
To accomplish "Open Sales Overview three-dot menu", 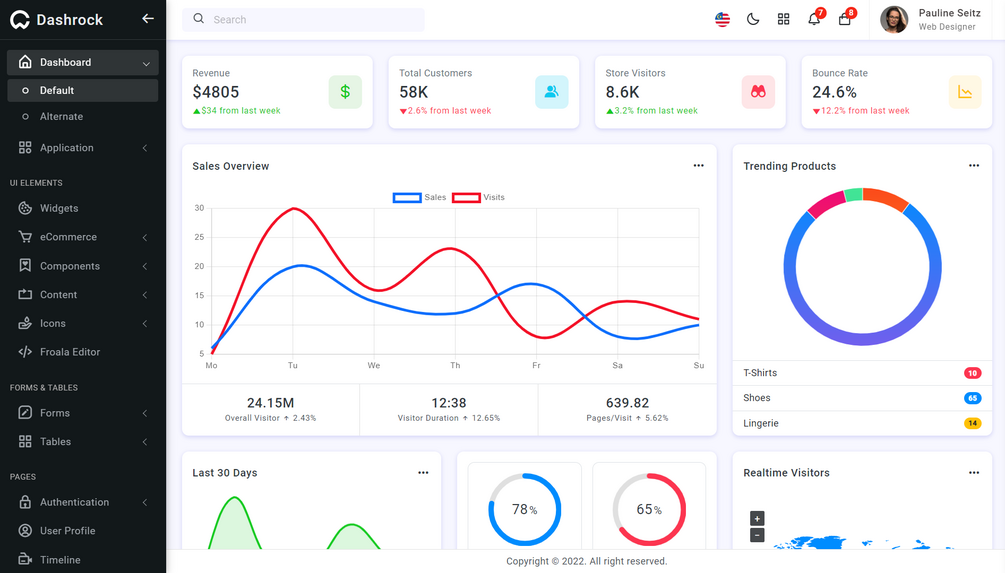I will (x=699, y=165).
